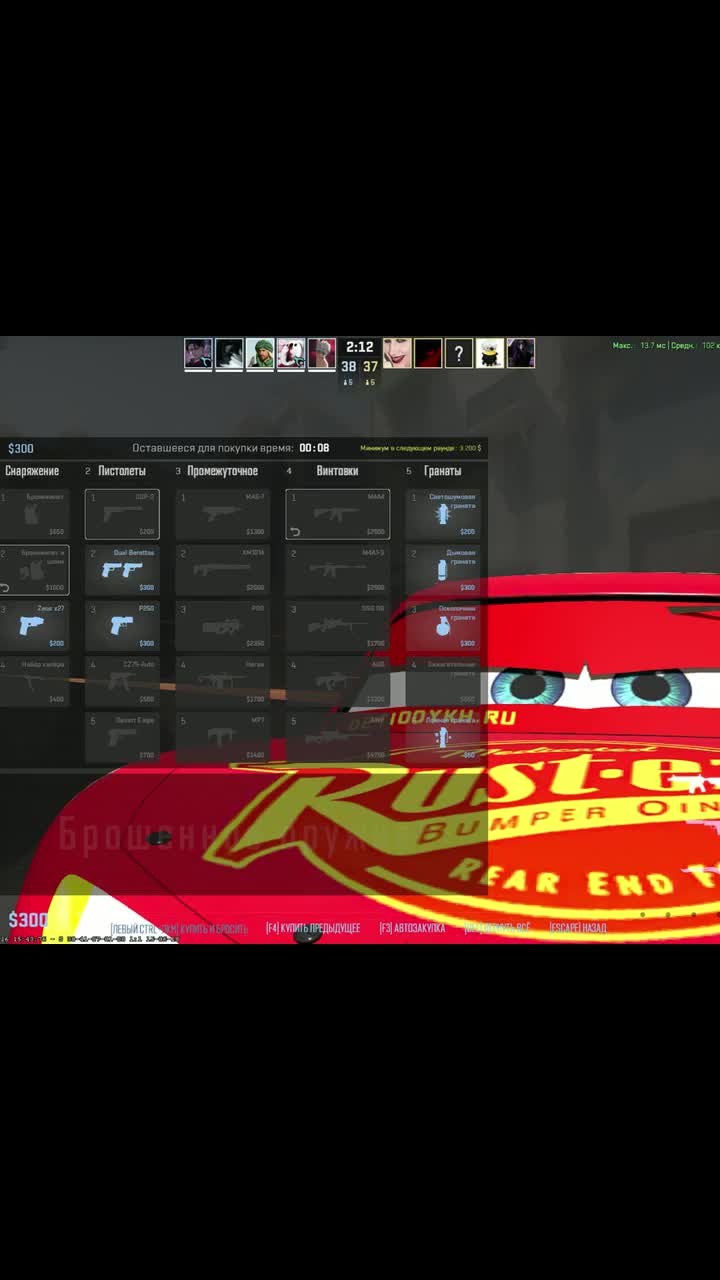Buy the Dual Berettas pistols
This screenshot has width=720, height=1280.
pos(122,570)
